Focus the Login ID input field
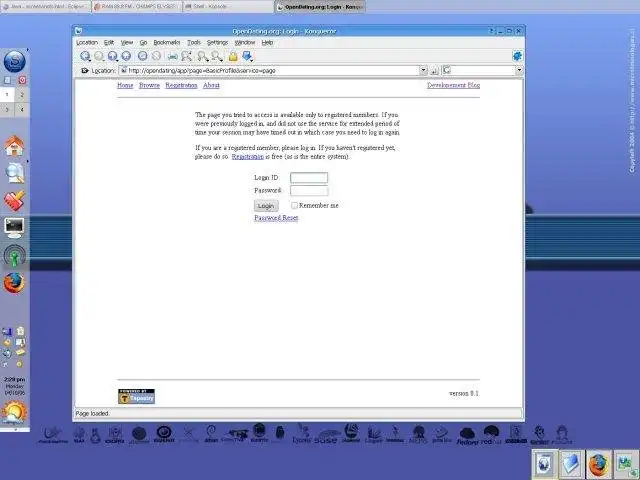 309,178
